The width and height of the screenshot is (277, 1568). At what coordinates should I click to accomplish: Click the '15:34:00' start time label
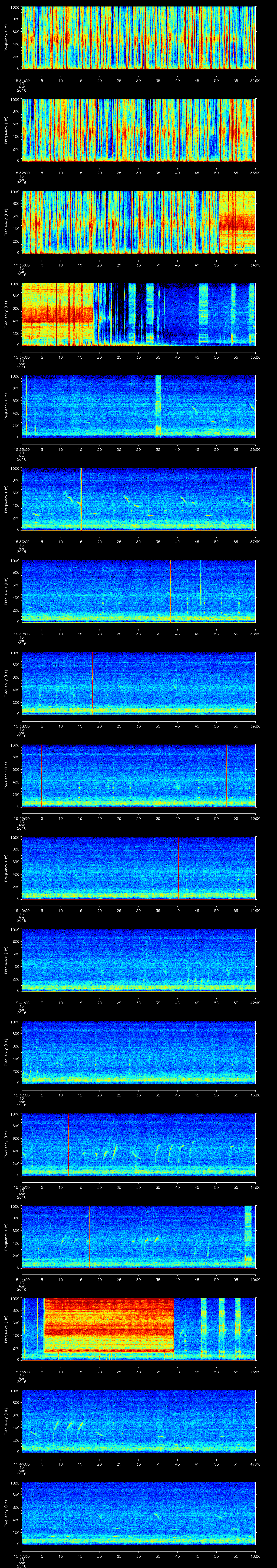(x=21, y=357)
